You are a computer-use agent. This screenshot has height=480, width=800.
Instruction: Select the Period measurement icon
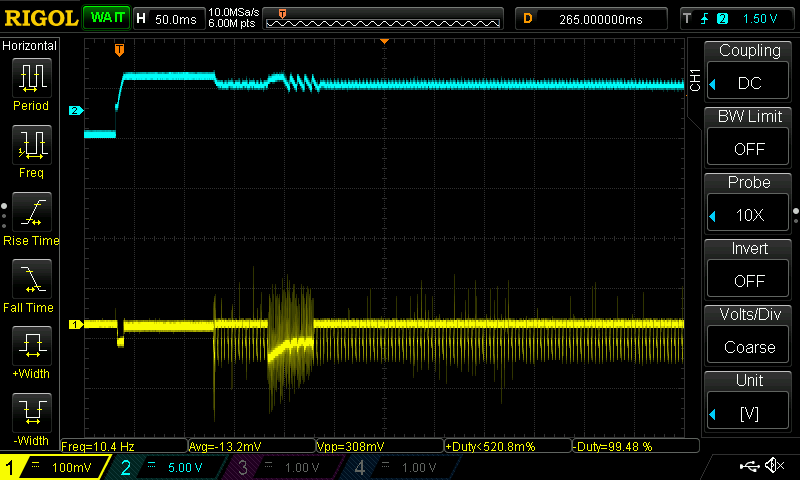point(32,78)
